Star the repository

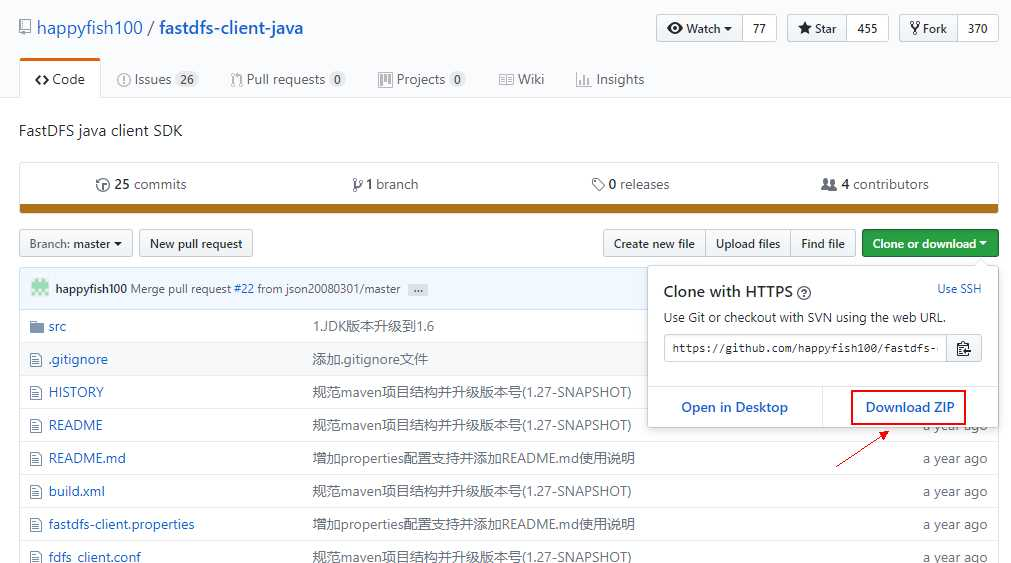817,29
